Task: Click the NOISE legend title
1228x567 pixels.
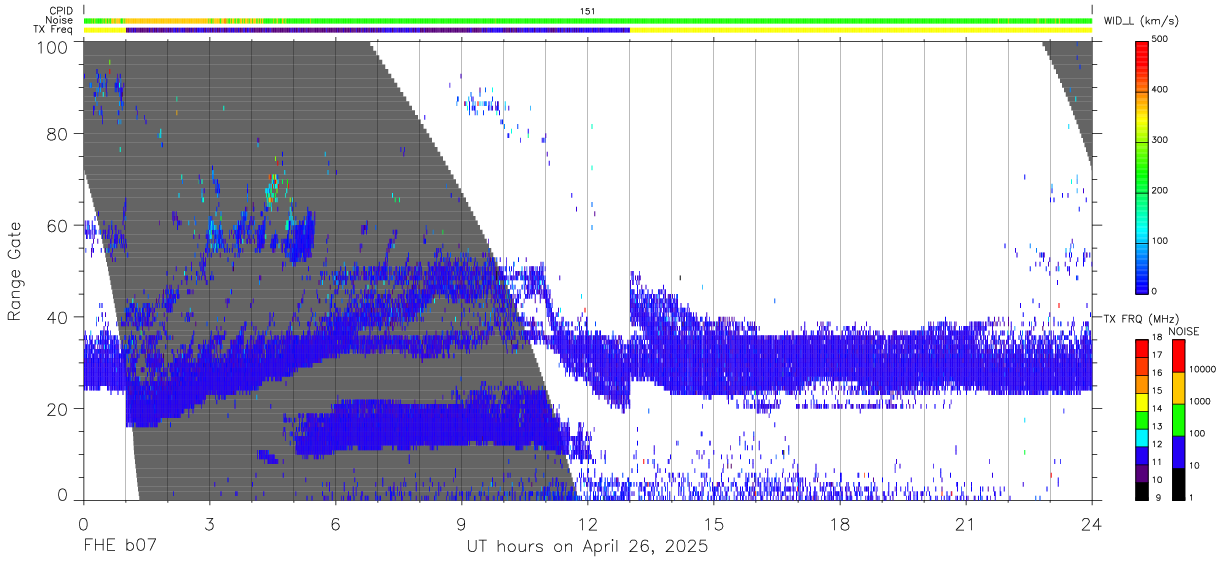Action: click(x=1183, y=331)
